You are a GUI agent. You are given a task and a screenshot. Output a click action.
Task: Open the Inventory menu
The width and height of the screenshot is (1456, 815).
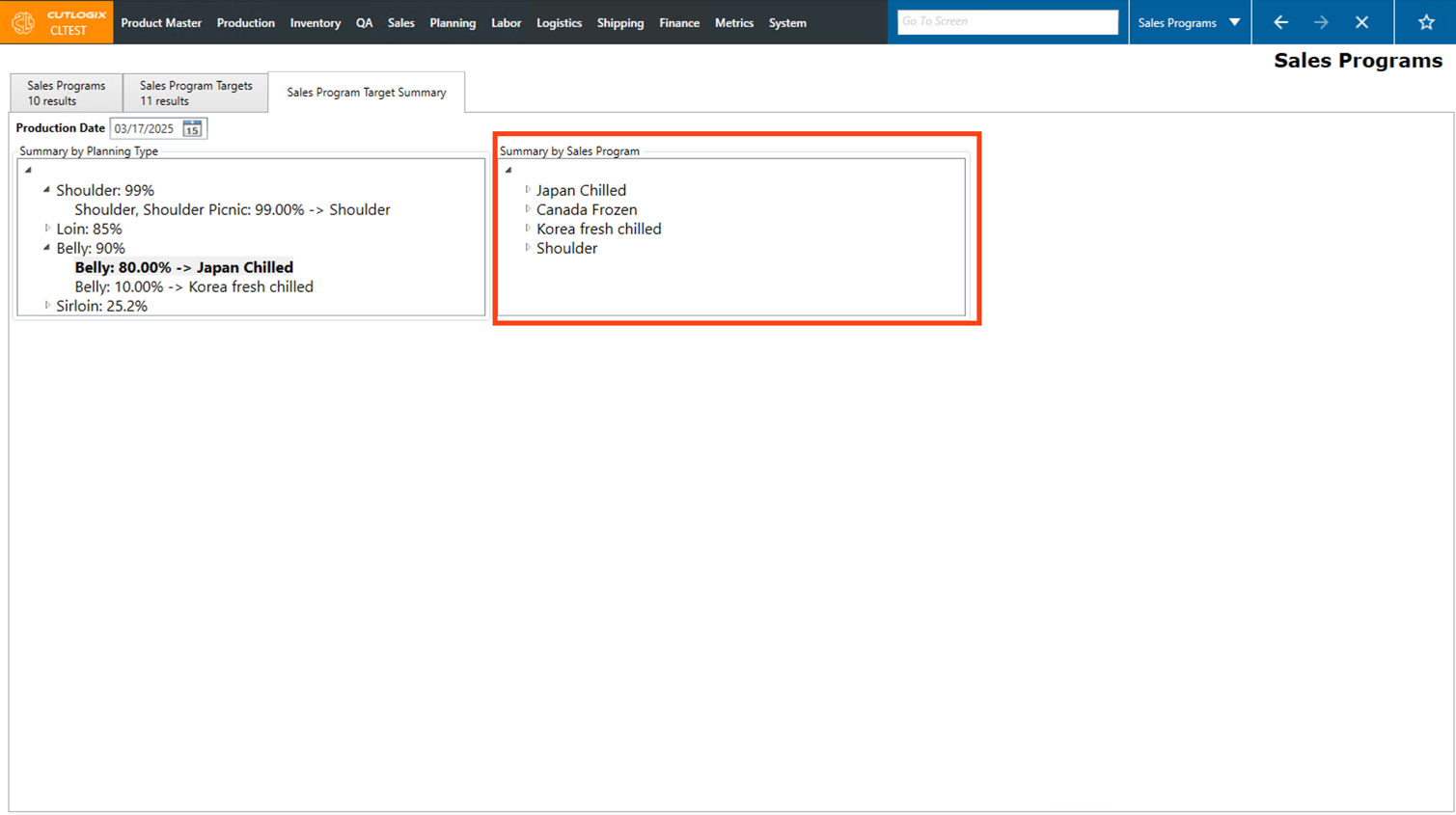point(315,23)
